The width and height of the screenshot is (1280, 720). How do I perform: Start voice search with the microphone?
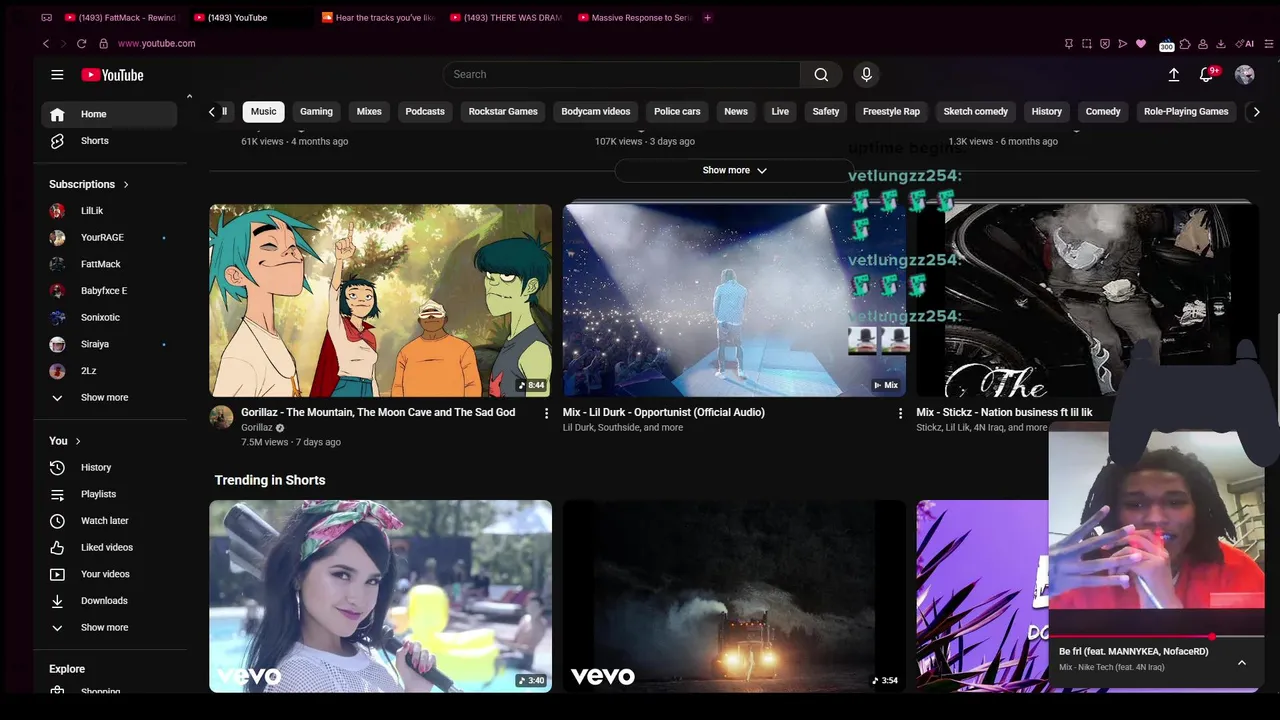[866, 74]
